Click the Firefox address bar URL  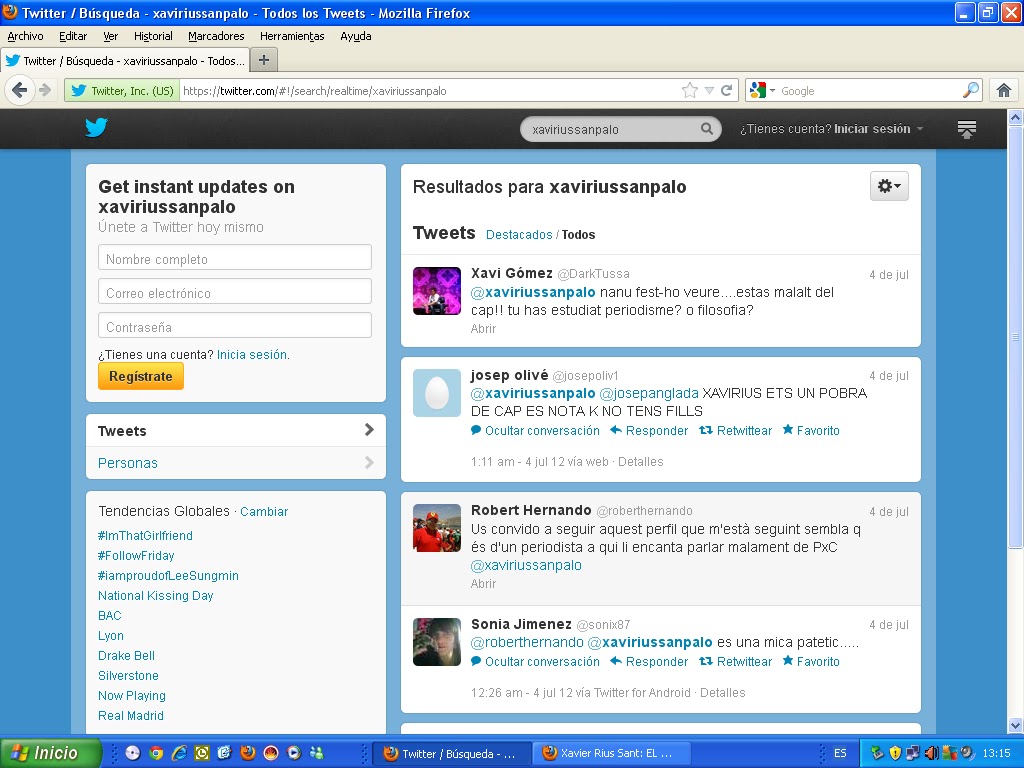(x=428, y=91)
